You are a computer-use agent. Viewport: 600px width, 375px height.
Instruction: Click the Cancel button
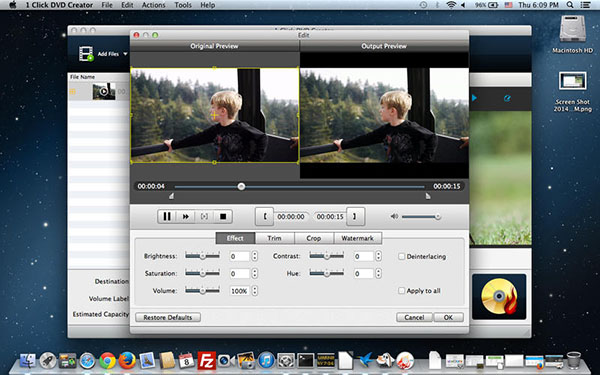pos(414,317)
